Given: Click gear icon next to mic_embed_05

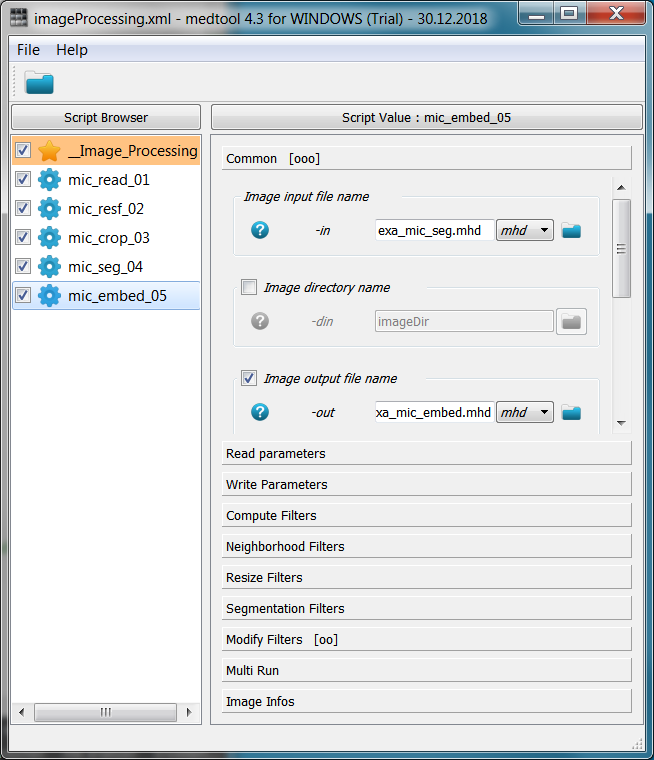Looking at the screenshot, I should 49,296.
